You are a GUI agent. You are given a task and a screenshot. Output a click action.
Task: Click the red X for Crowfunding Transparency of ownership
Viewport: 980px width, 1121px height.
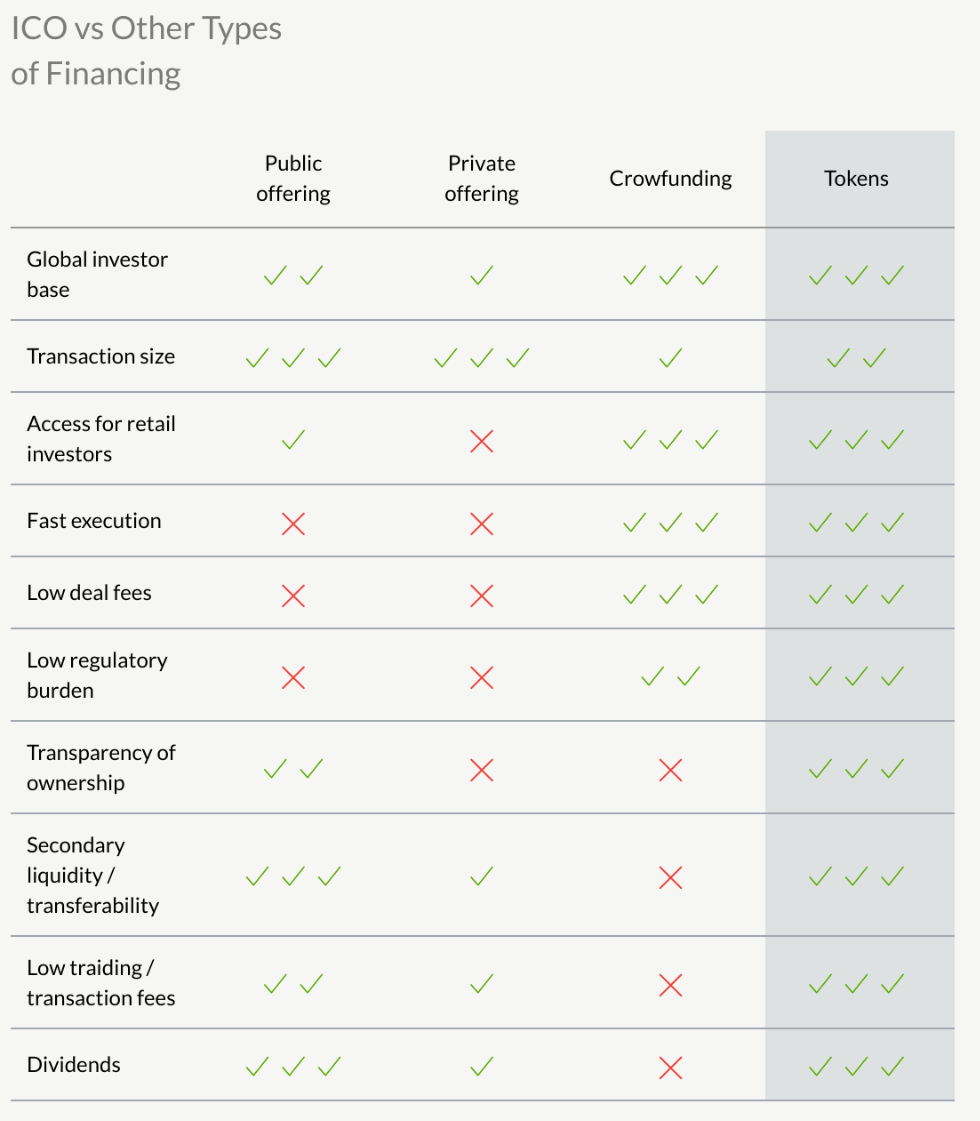click(670, 769)
